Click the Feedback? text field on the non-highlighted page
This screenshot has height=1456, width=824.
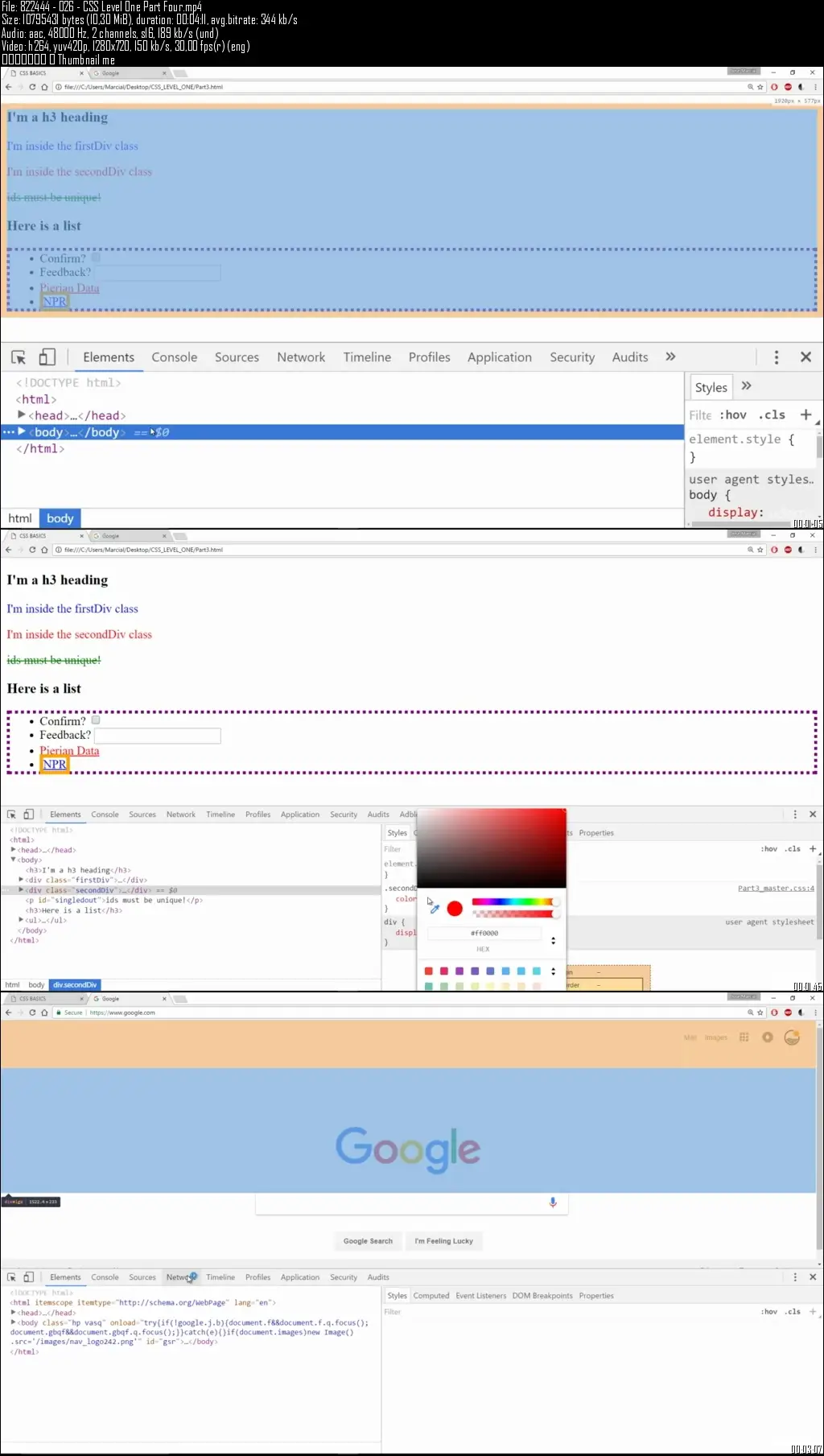[x=158, y=735]
